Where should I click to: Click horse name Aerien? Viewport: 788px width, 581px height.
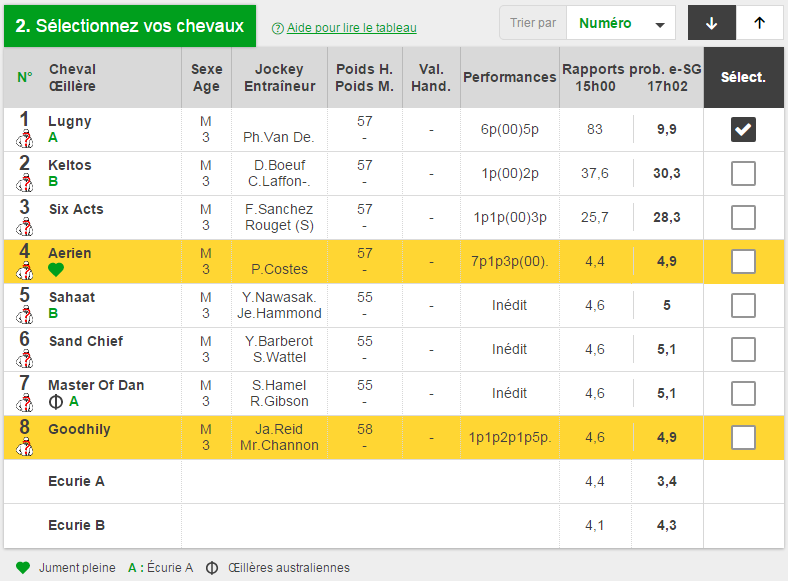click(x=70, y=253)
